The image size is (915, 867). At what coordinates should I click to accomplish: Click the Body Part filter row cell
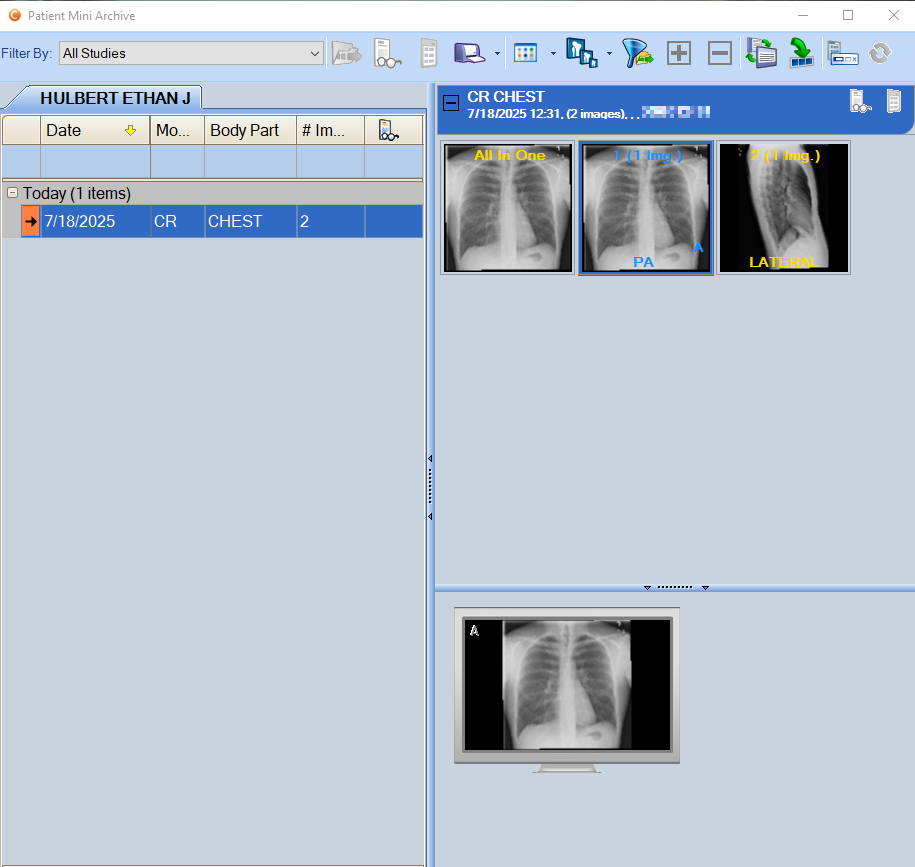[250, 162]
